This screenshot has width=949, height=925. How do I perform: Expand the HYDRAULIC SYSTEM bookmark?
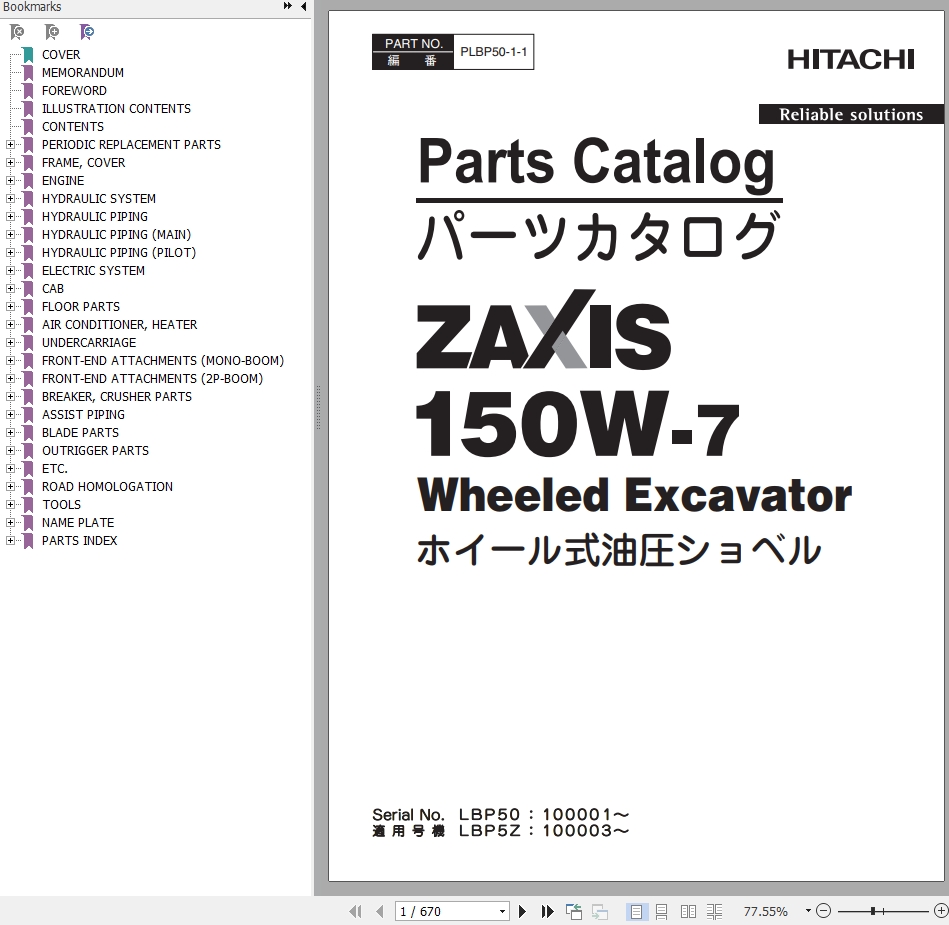(x=10, y=199)
